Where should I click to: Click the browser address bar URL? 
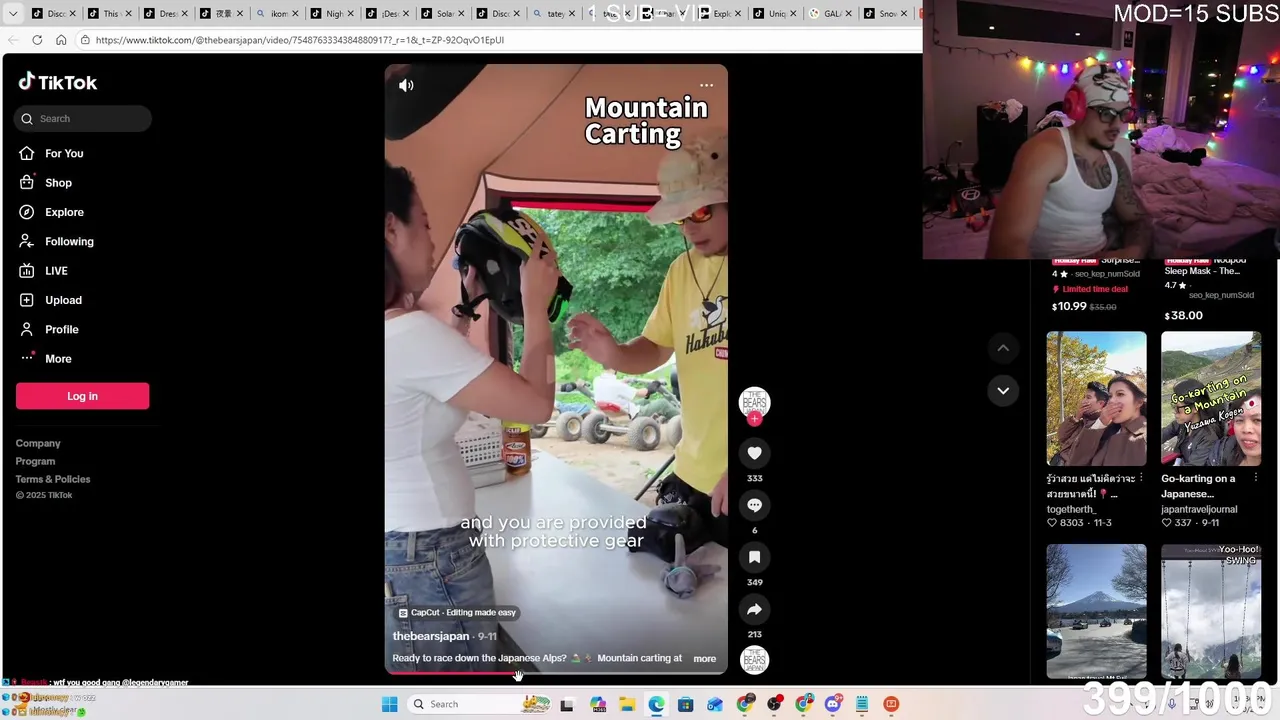point(300,40)
